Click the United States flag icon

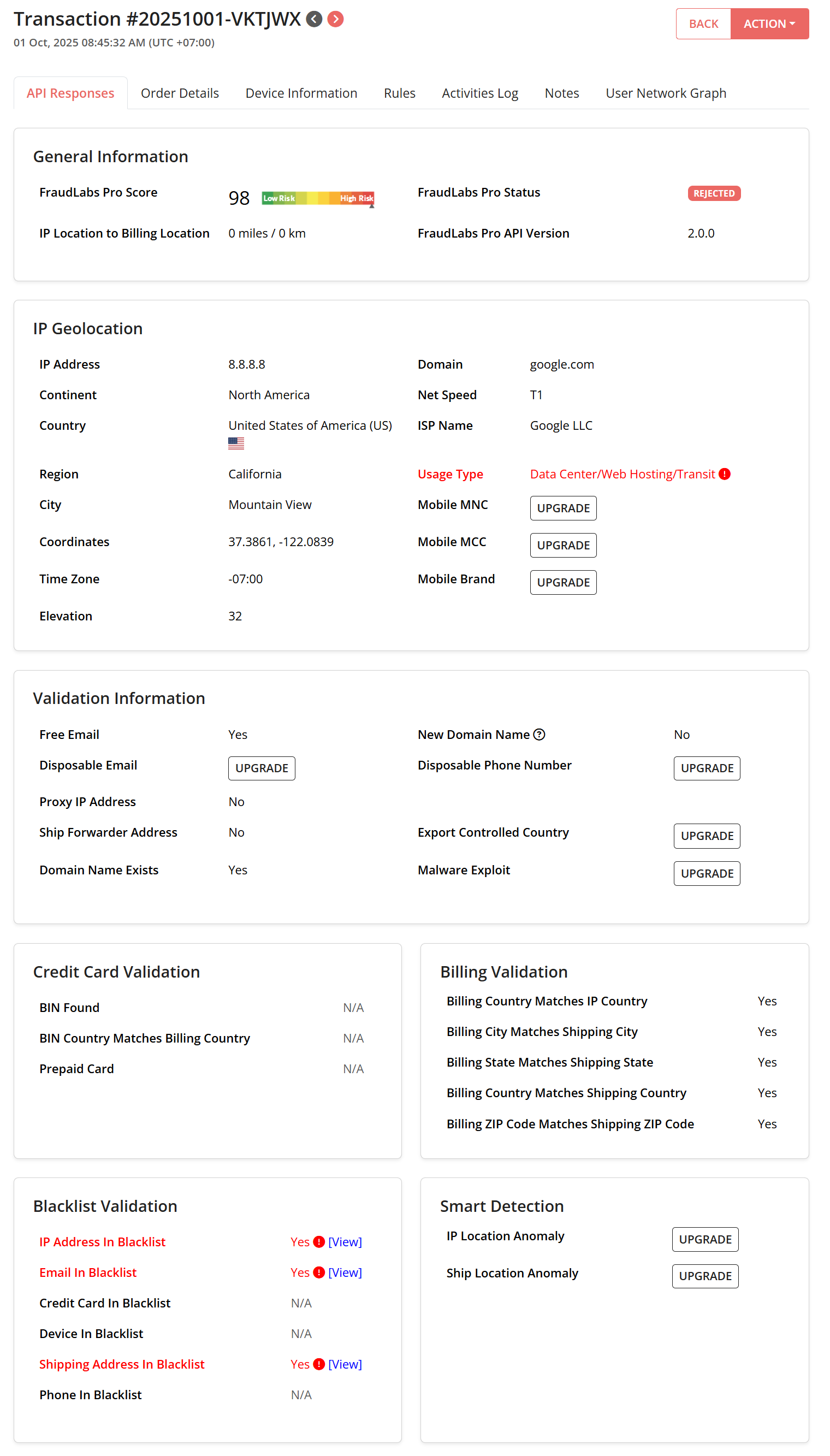point(236,443)
